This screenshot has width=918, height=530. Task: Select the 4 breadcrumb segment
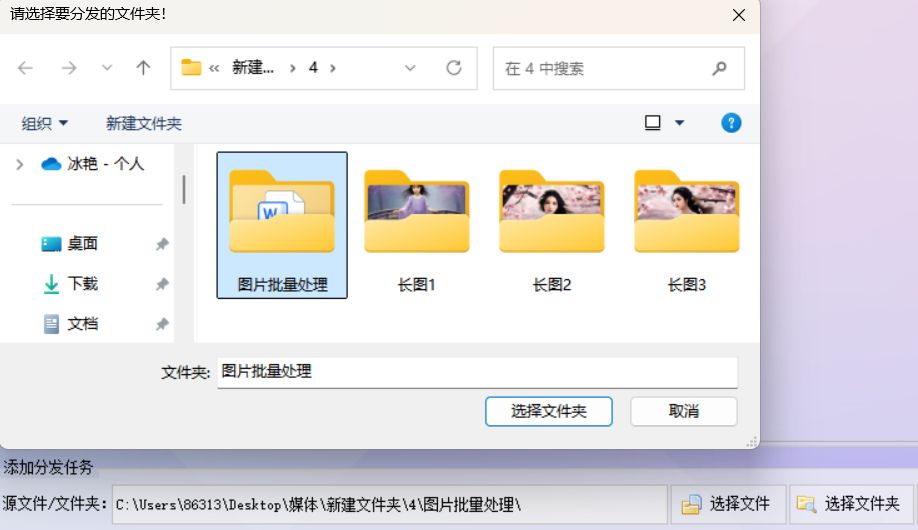(x=313, y=68)
